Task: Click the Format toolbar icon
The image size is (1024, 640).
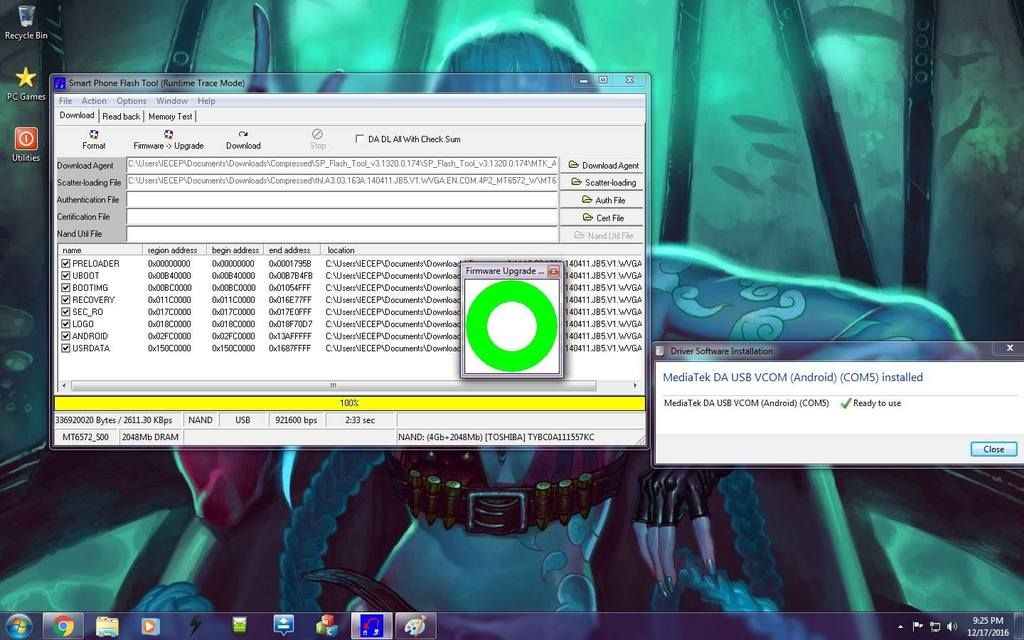Action: 93,138
